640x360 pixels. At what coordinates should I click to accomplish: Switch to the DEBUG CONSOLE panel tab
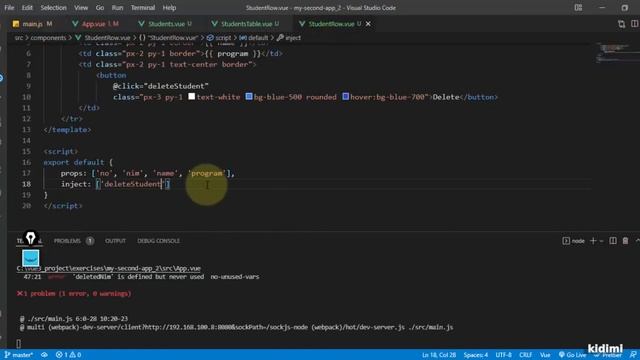[x=158, y=241]
